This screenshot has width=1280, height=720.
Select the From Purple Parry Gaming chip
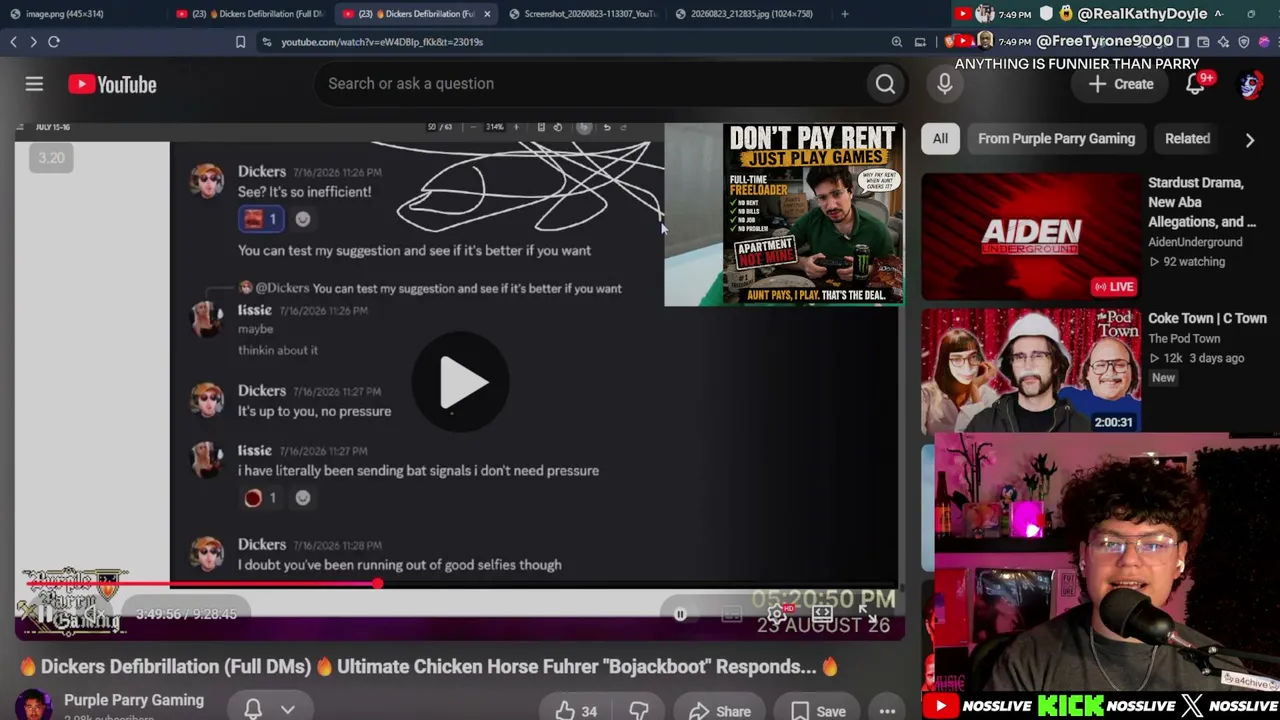coord(1056,139)
